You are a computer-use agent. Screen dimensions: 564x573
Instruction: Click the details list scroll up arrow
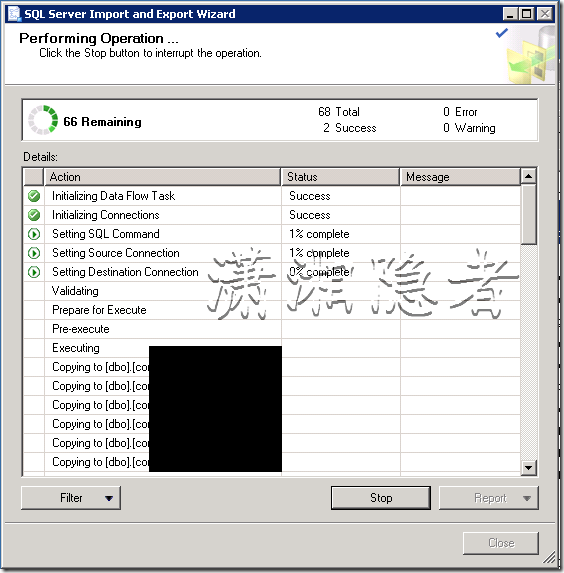point(528,177)
